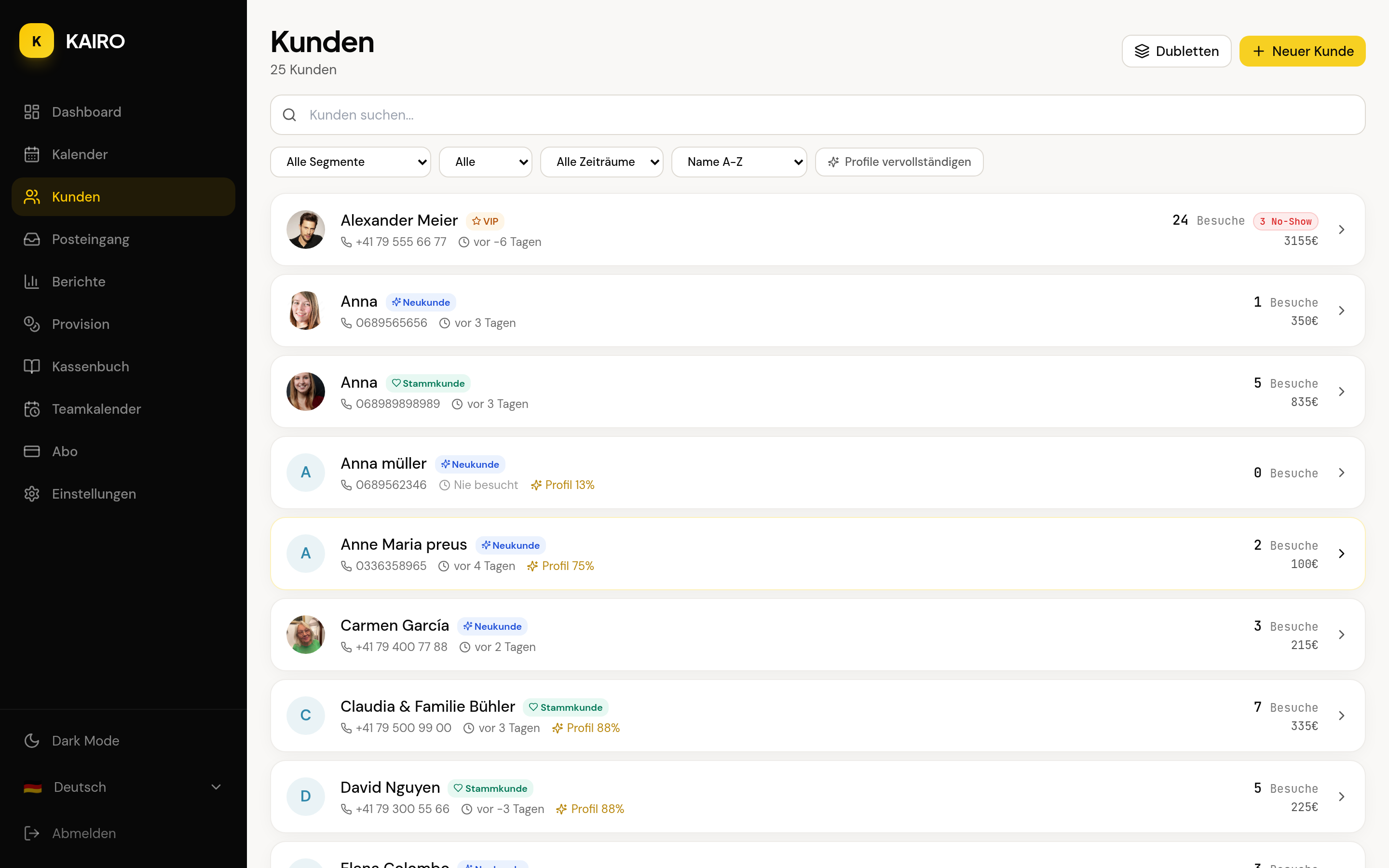Click Profile vervollständigen button
The height and width of the screenshot is (868, 1389).
[x=899, y=162]
